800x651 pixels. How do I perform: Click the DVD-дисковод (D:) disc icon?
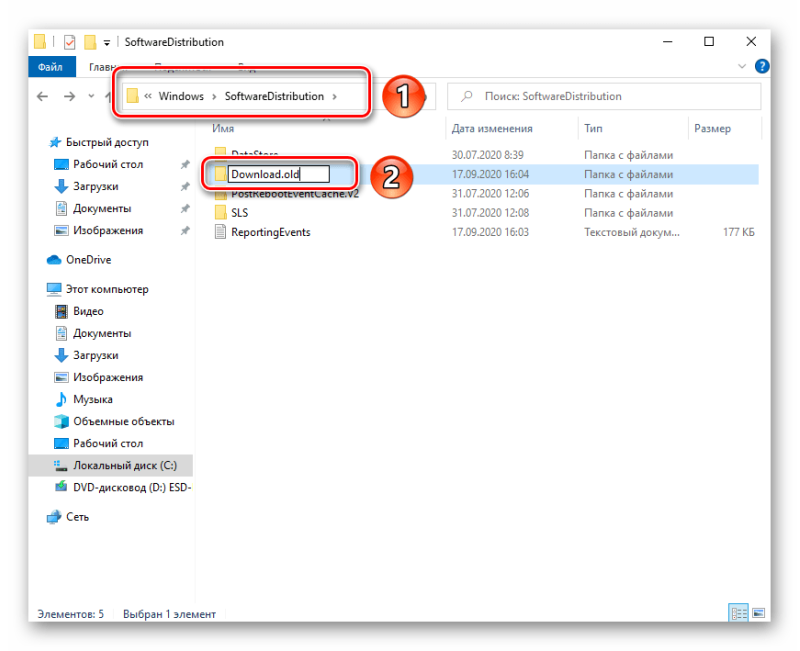61,487
